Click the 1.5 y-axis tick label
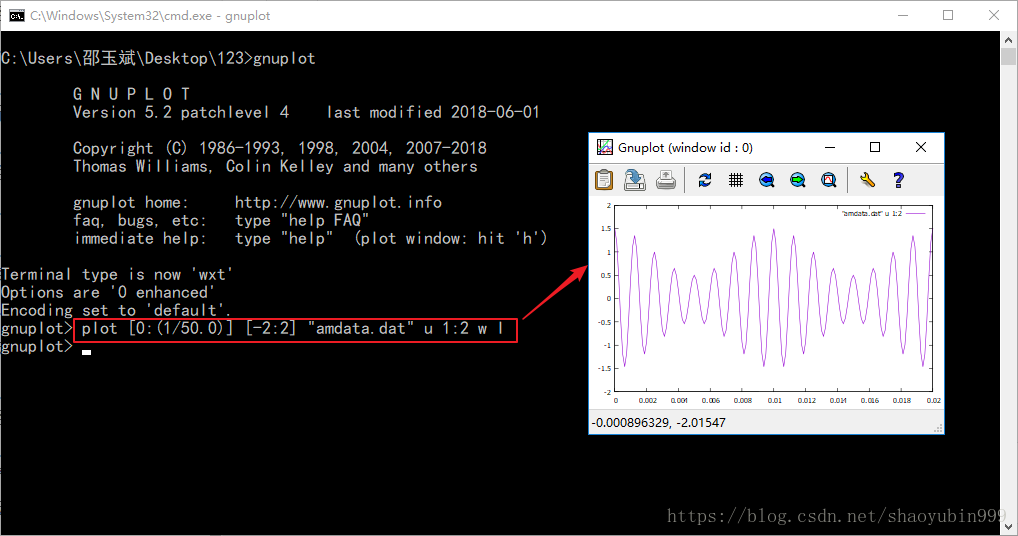This screenshot has height=536, width=1018. pos(606,228)
